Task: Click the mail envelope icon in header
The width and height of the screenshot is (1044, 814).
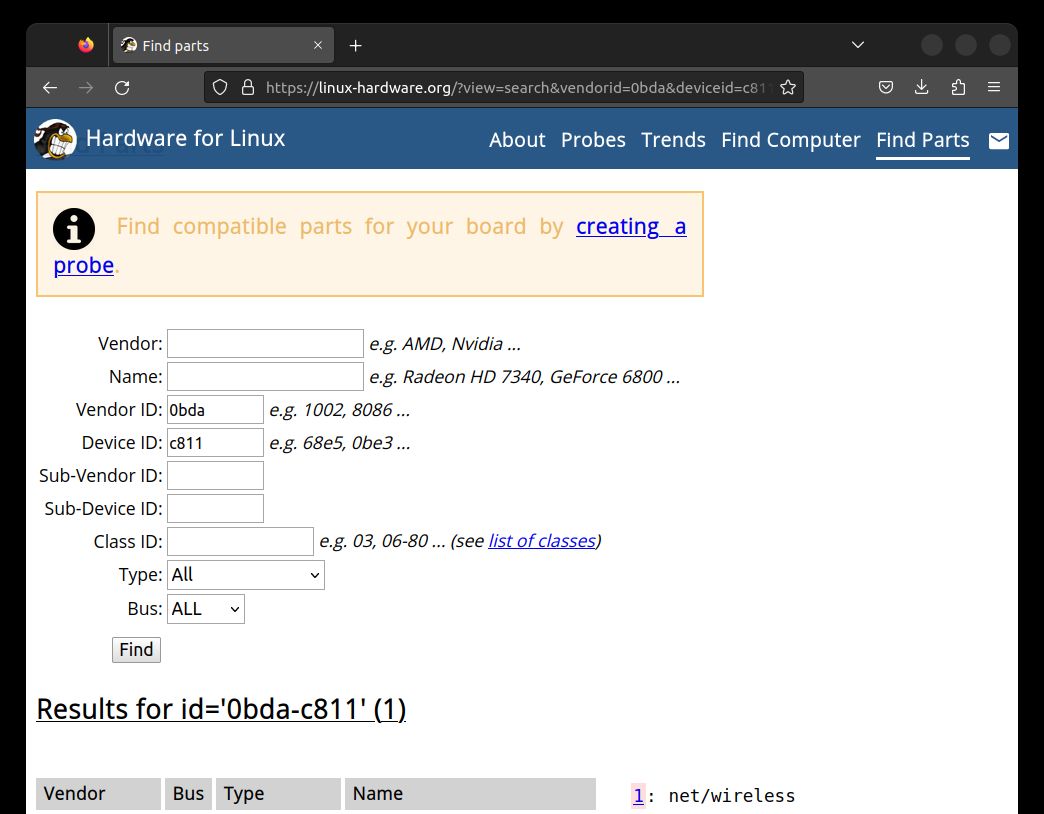Action: coord(998,141)
